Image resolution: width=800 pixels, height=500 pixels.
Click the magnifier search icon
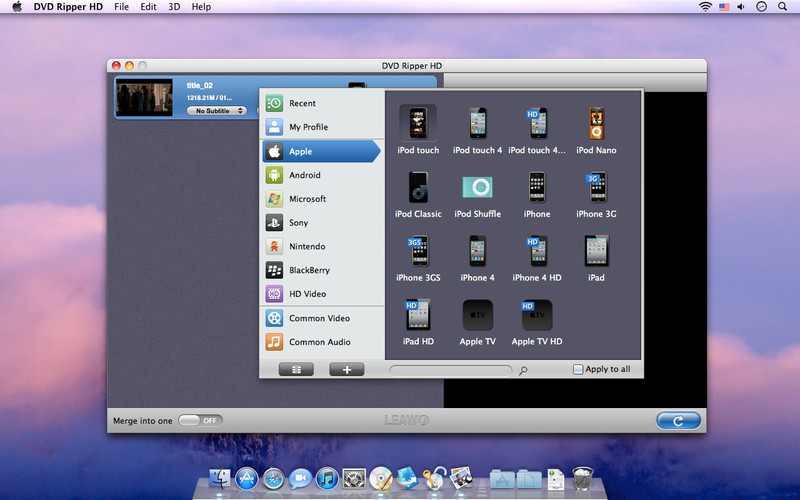[523, 371]
